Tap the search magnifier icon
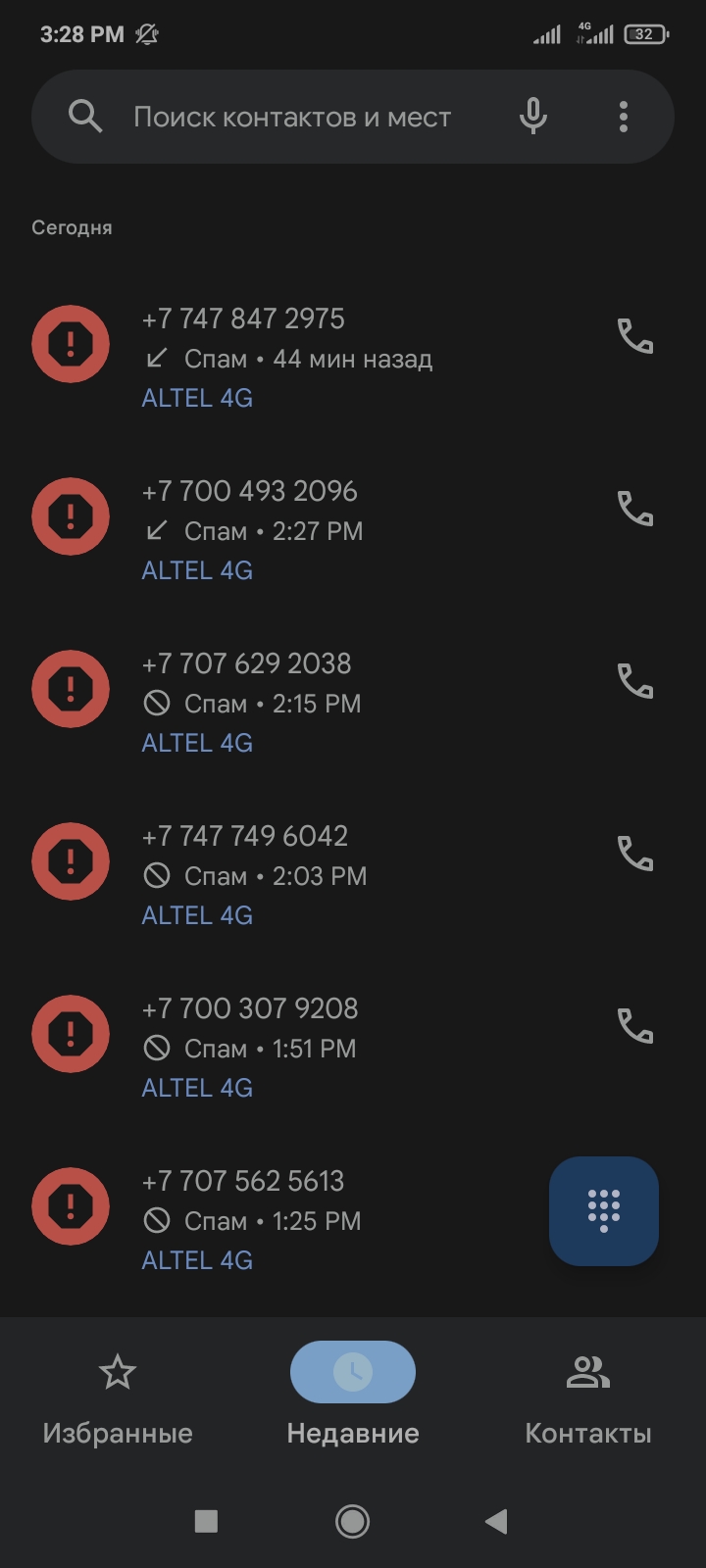The width and height of the screenshot is (706, 1568). click(85, 117)
